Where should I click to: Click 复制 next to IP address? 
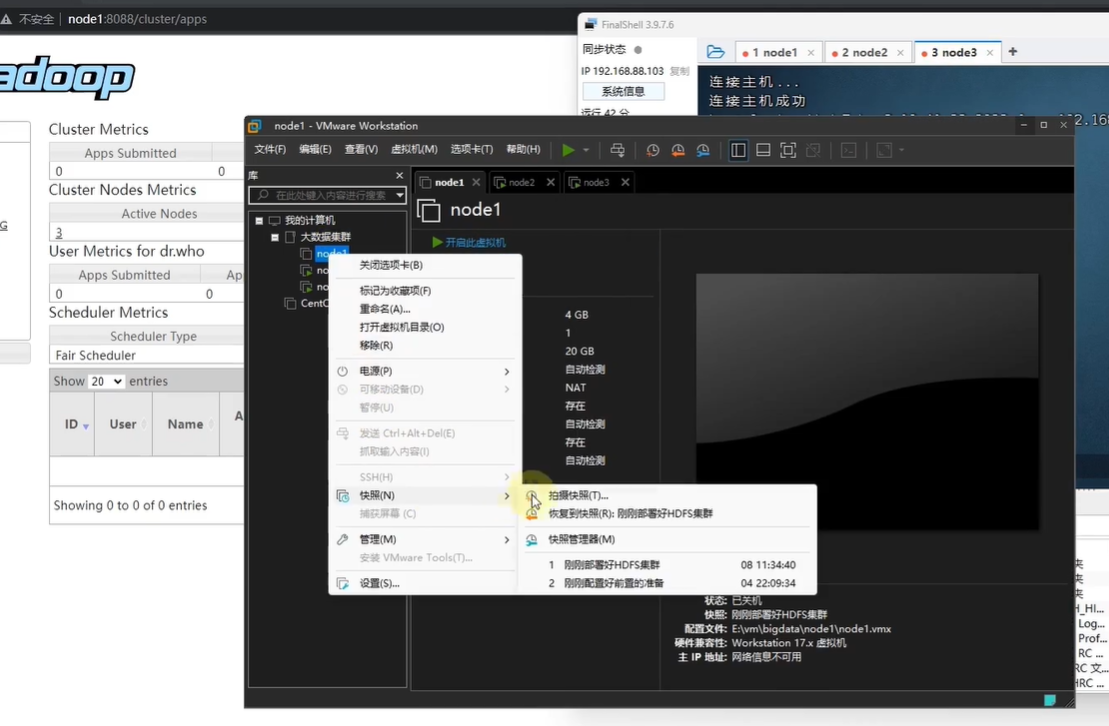tap(679, 71)
